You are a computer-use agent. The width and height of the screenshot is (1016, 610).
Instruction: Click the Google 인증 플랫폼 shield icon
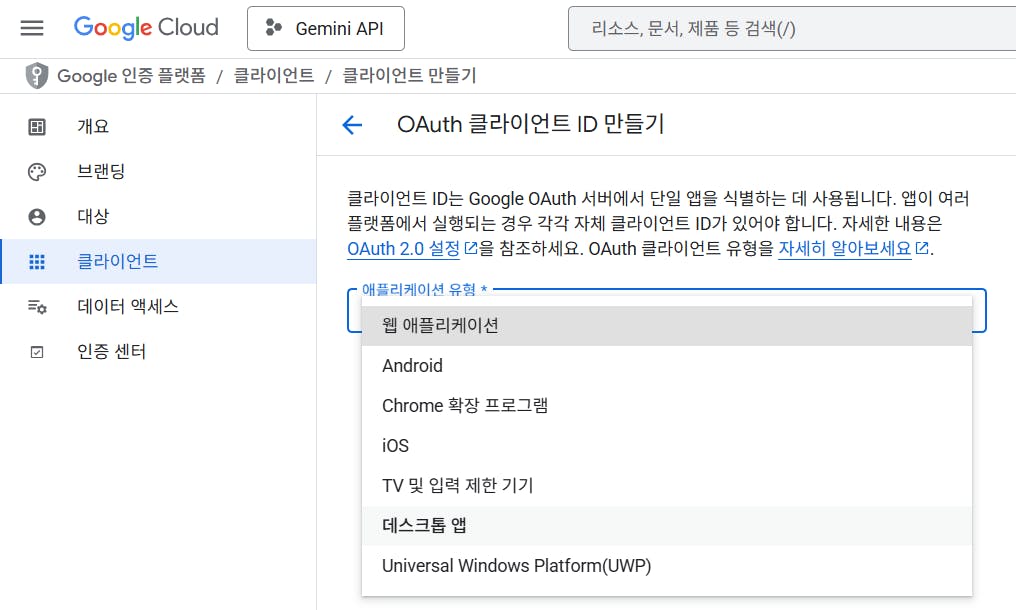[37, 76]
